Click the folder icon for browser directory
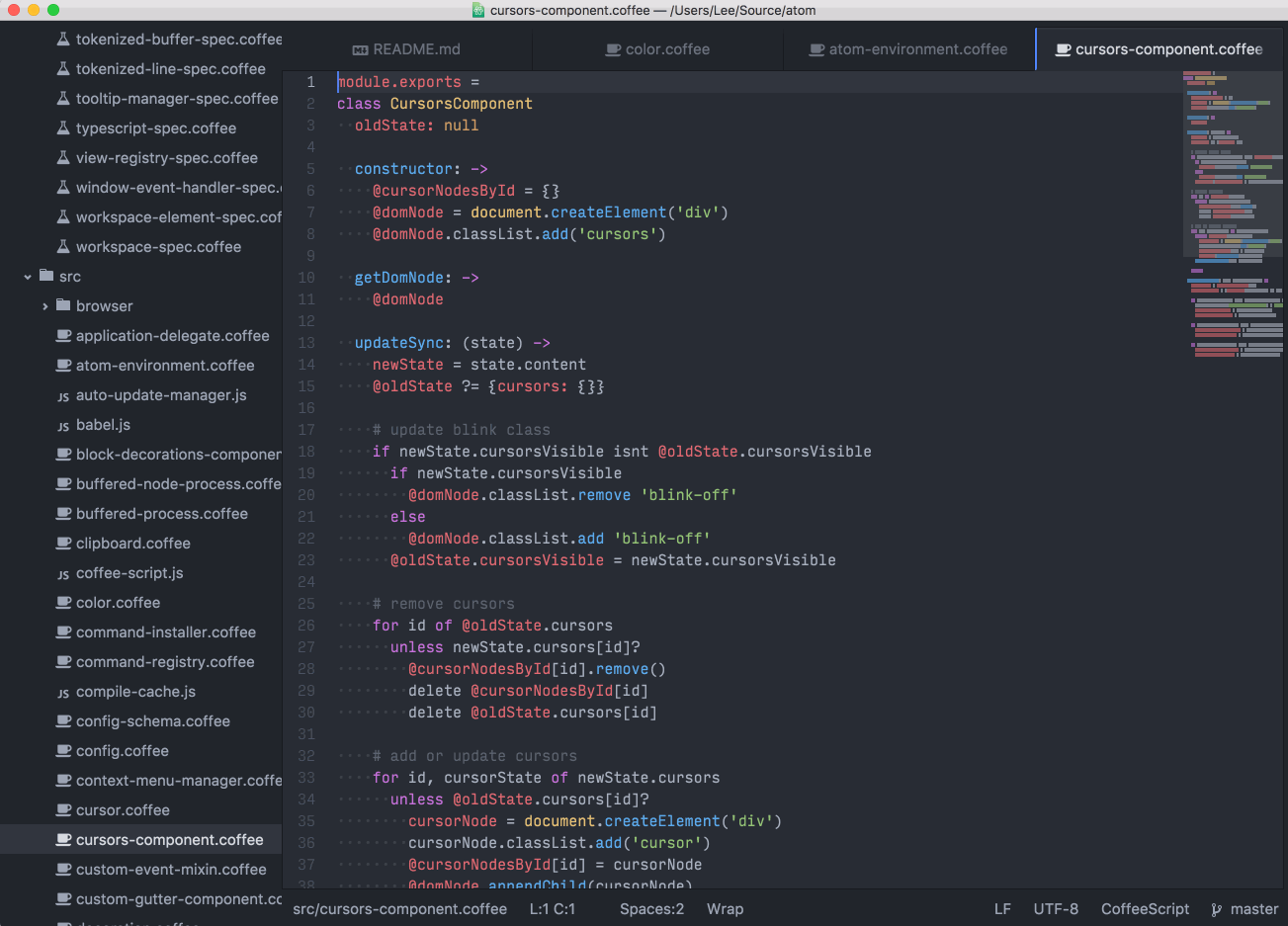Viewport: 1288px width, 926px height. pyautogui.click(x=63, y=306)
